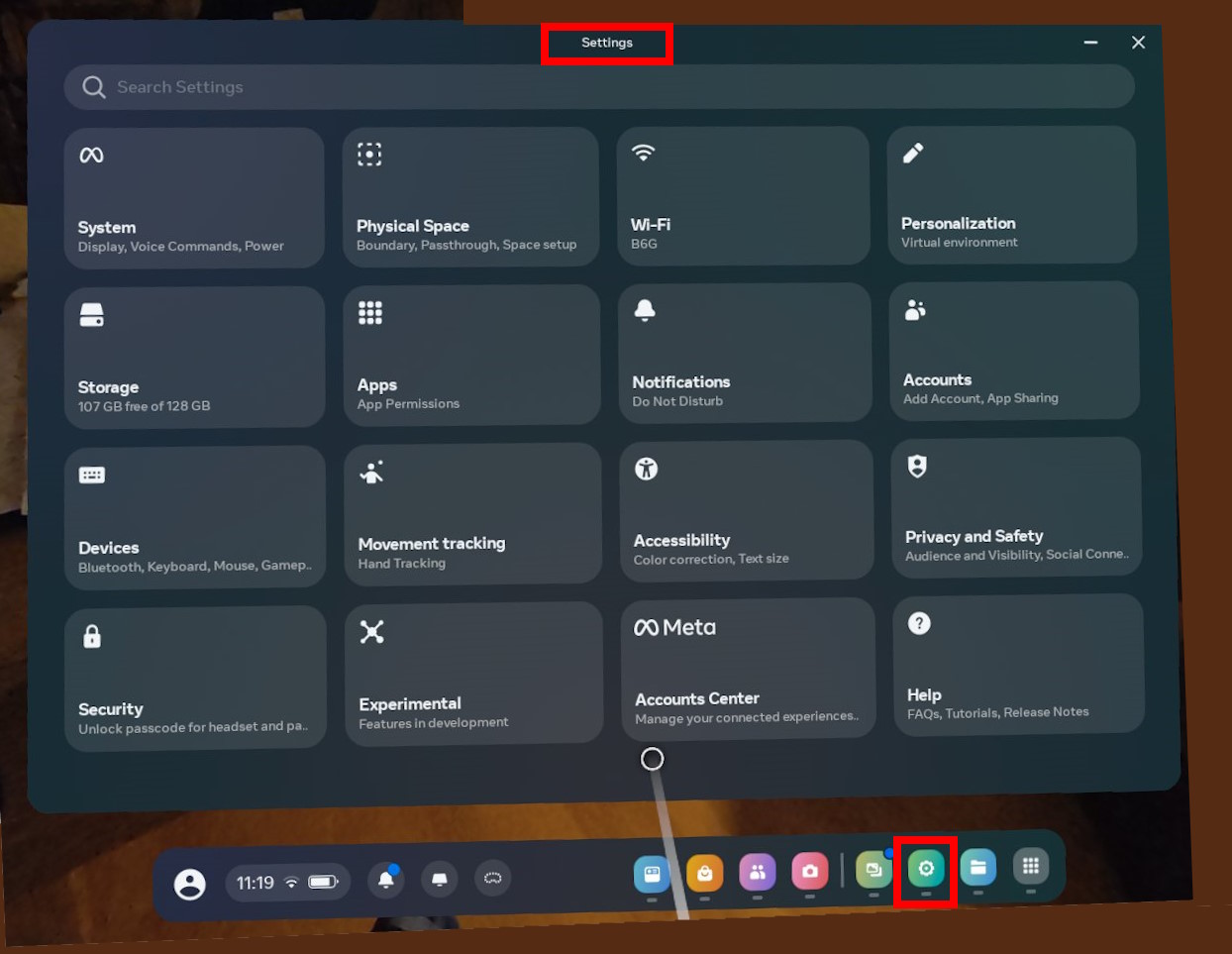Viewport: 1232px width, 954px height.
Task: Open the profile avatar in the dock
Action: click(190, 884)
